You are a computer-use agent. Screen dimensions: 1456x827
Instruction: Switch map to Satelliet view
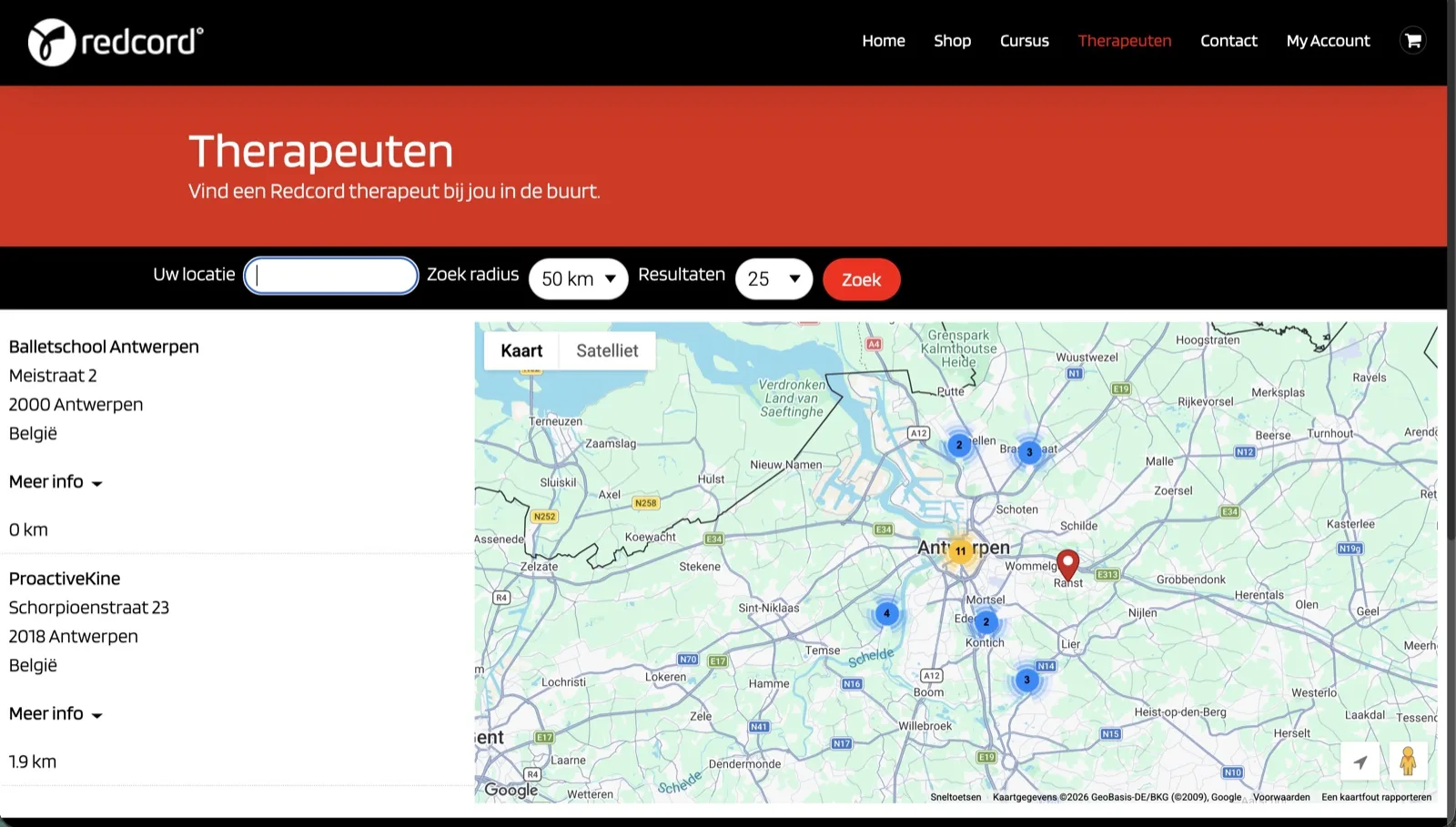pyautogui.click(x=607, y=351)
